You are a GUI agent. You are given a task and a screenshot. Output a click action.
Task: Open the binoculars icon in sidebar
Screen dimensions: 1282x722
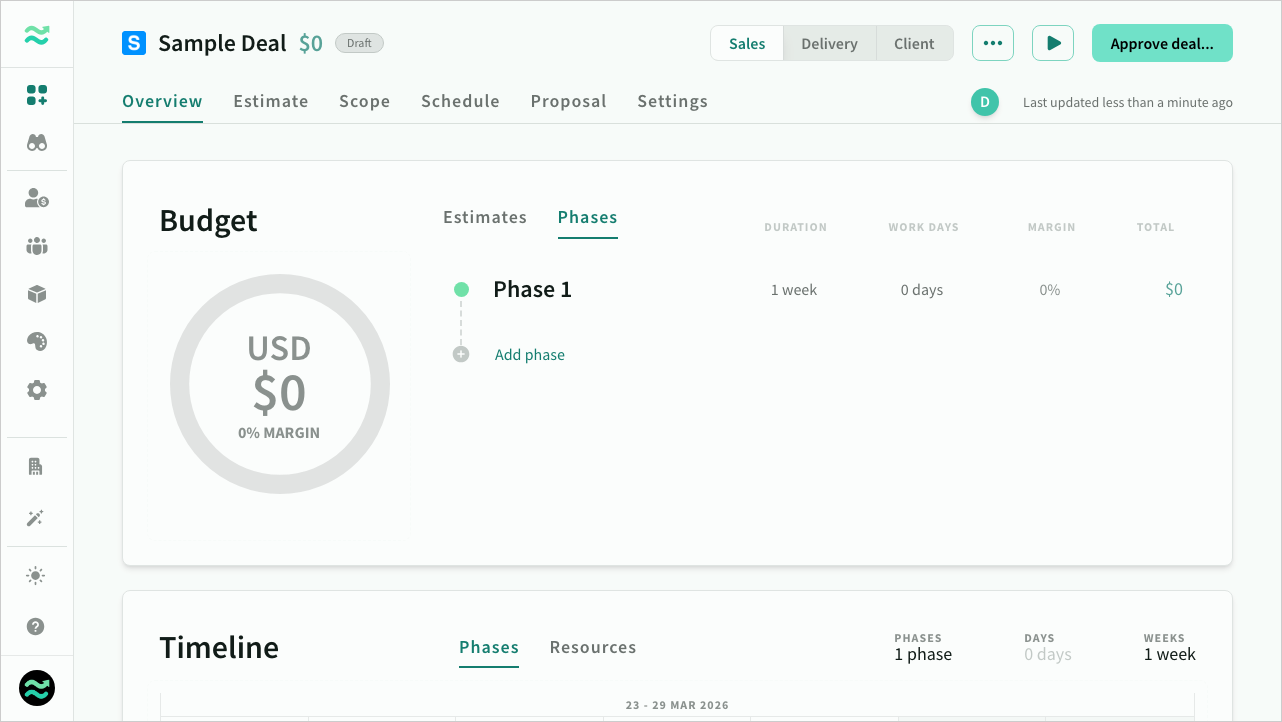coord(37,143)
